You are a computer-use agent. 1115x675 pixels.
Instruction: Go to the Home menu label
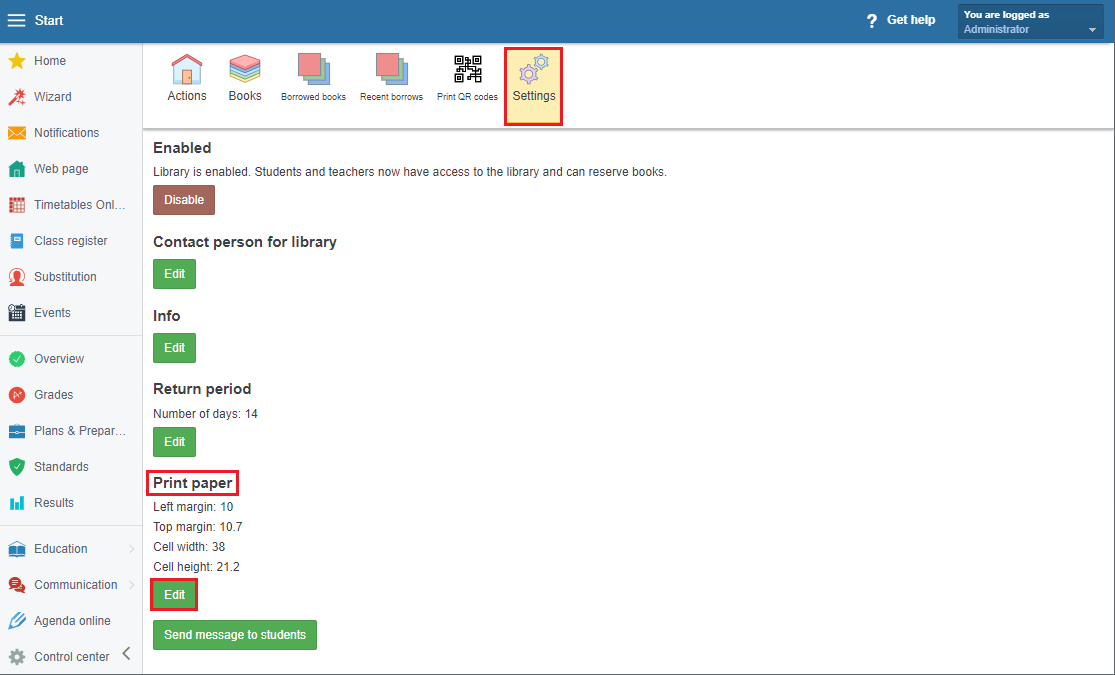pyautogui.click(x=50, y=61)
